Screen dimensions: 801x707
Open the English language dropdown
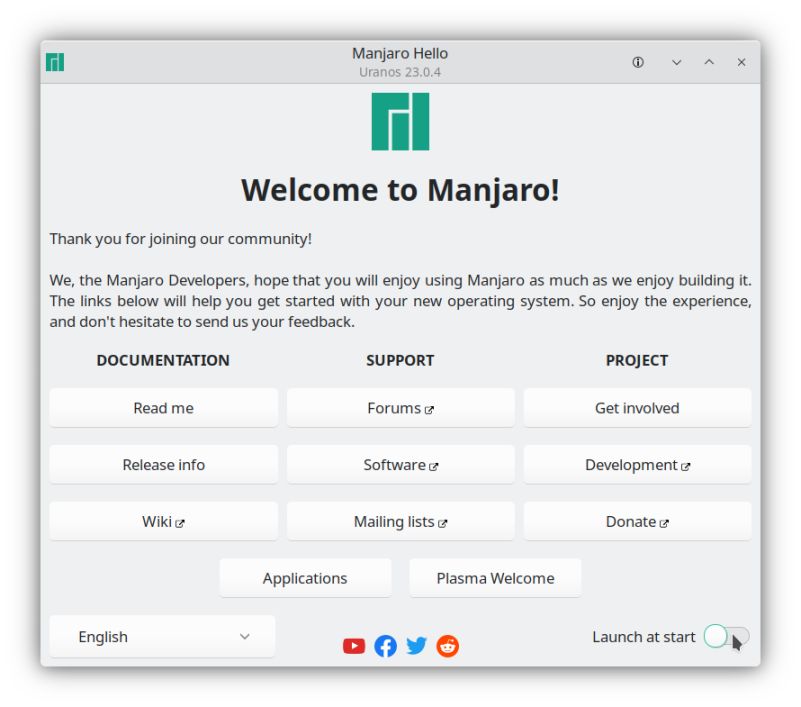(x=162, y=637)
